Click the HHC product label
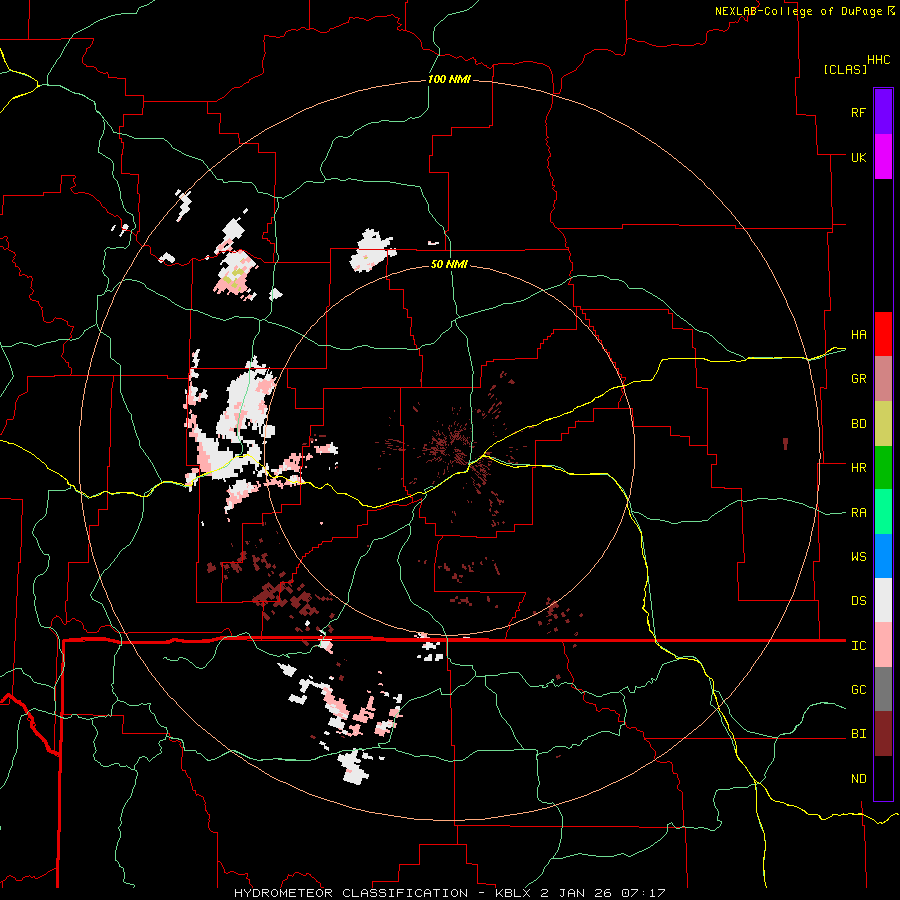 [879, 60]
